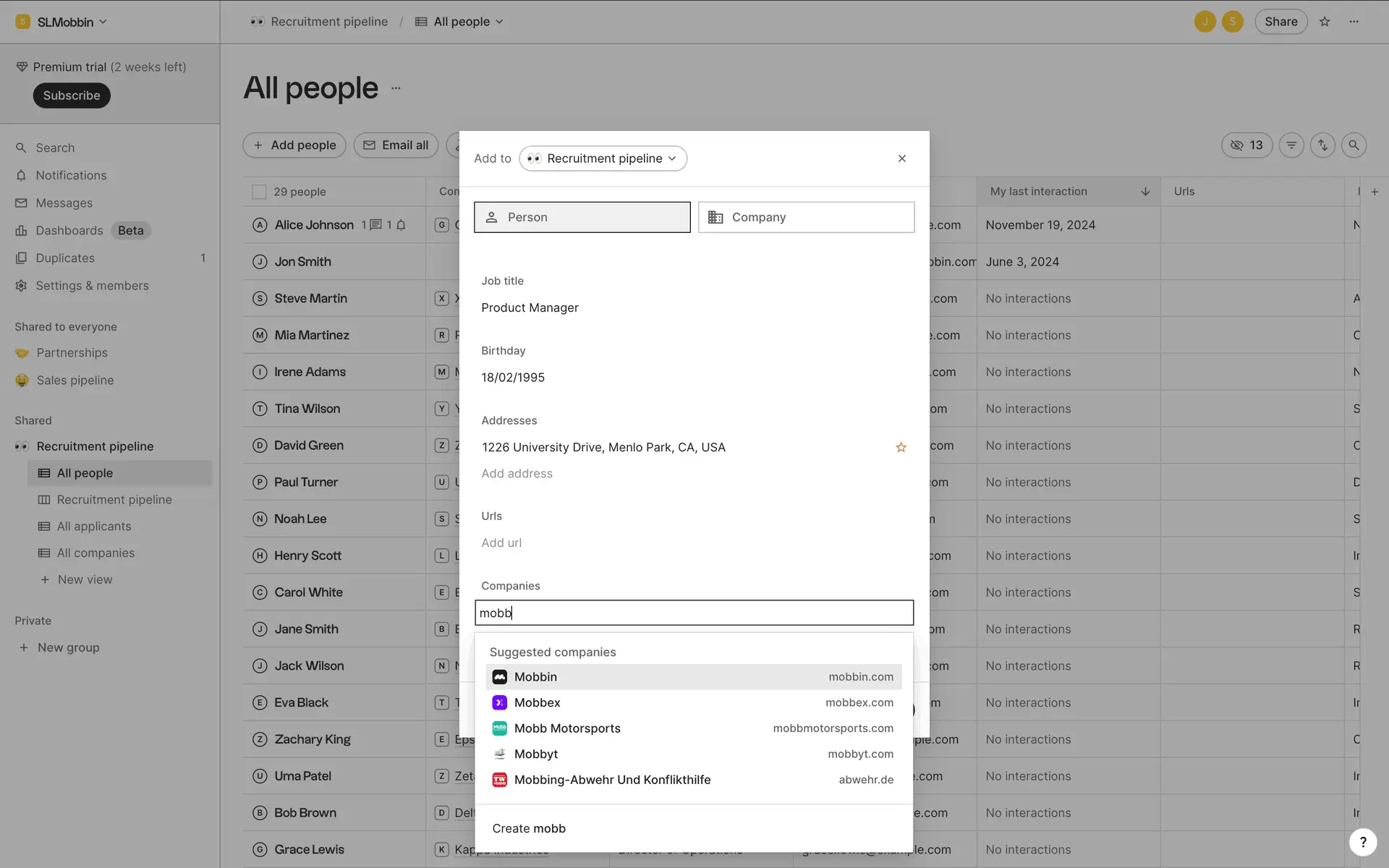Click the Subscribe button
This screenshot has height=868, width=1389.
click(x=72, y=95)
